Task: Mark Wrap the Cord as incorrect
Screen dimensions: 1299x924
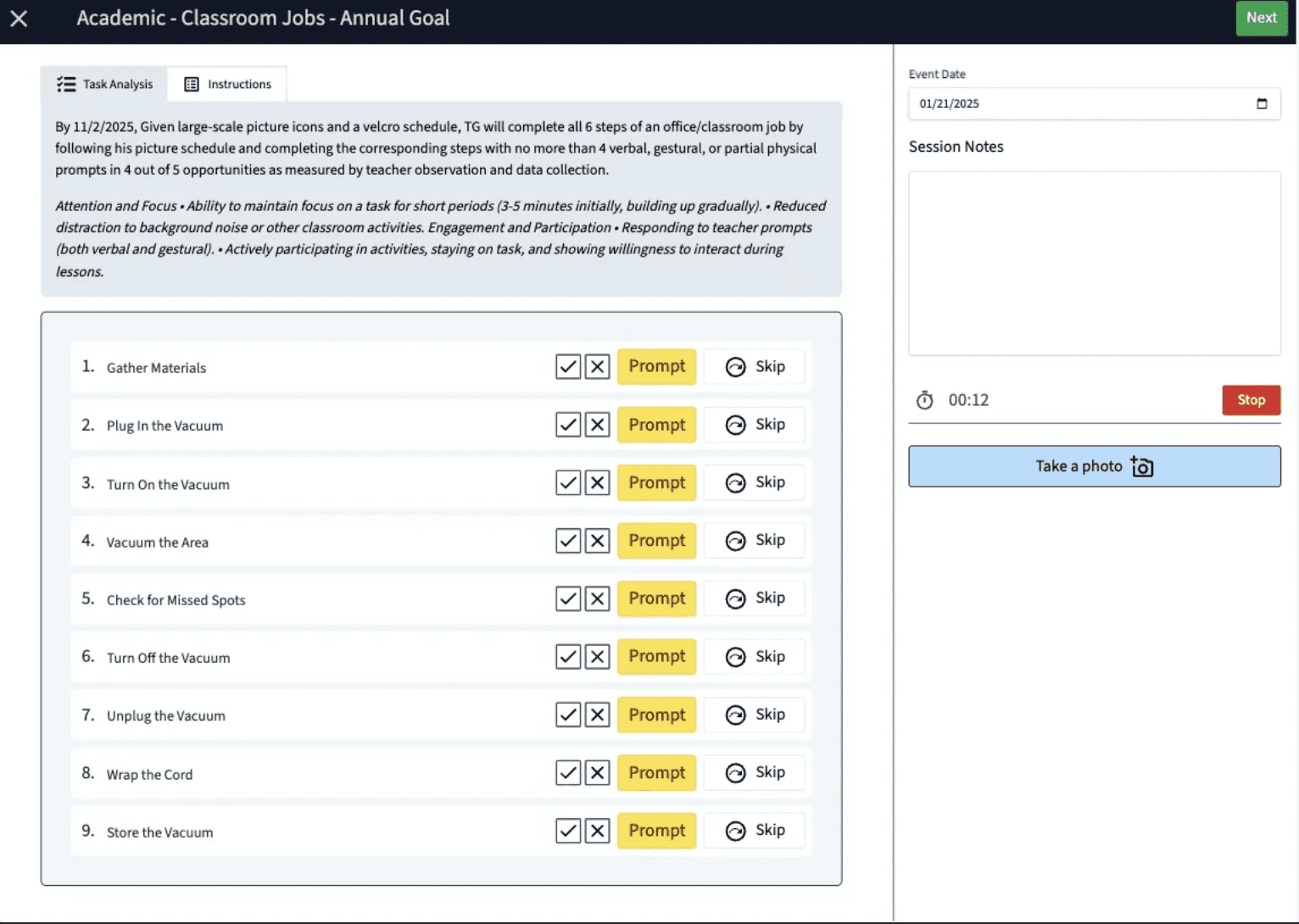Action: click(x=598, y=773)
